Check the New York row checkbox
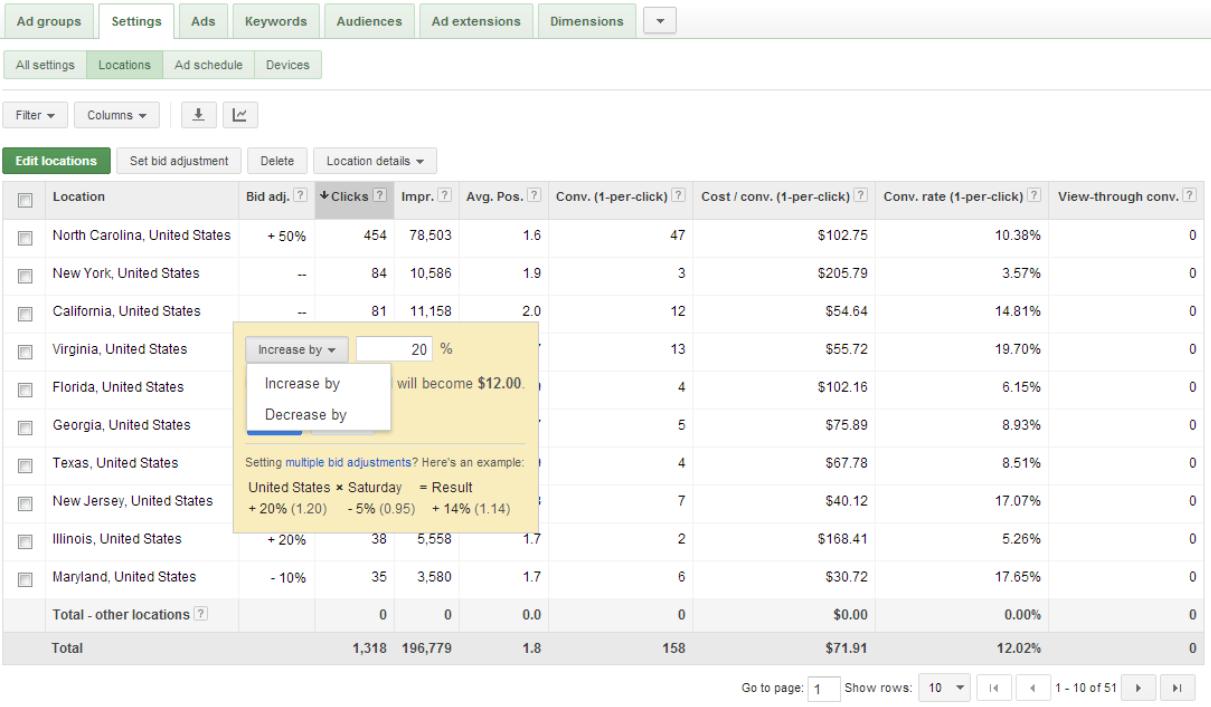The width and height of the screenshot is (1211, 707). tap(23, 274)
